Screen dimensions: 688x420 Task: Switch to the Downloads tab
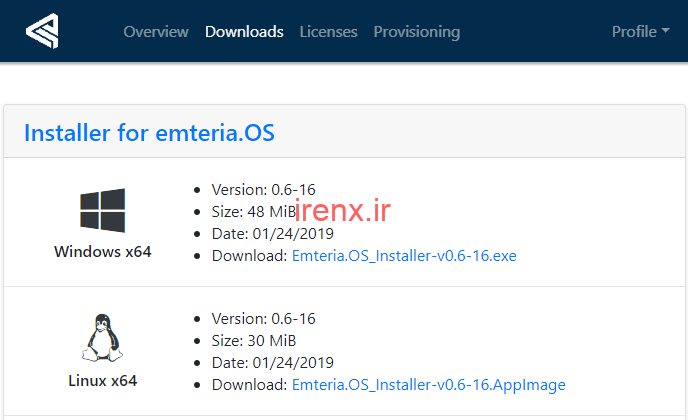point(244,32)
